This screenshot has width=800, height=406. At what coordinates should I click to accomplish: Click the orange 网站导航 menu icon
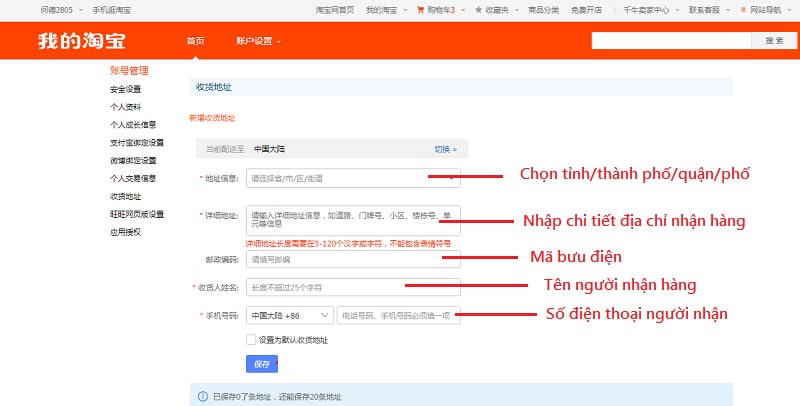[x=743, y=10]
